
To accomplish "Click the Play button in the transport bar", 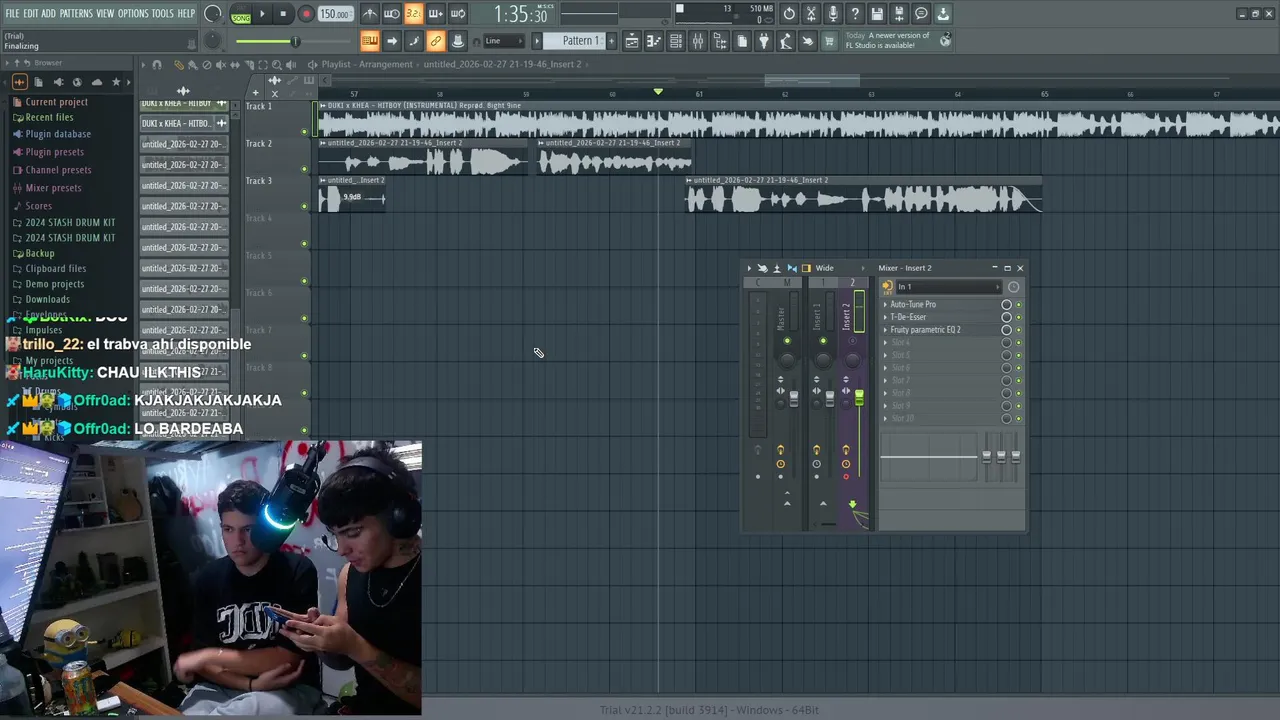I will click(262, 14).
